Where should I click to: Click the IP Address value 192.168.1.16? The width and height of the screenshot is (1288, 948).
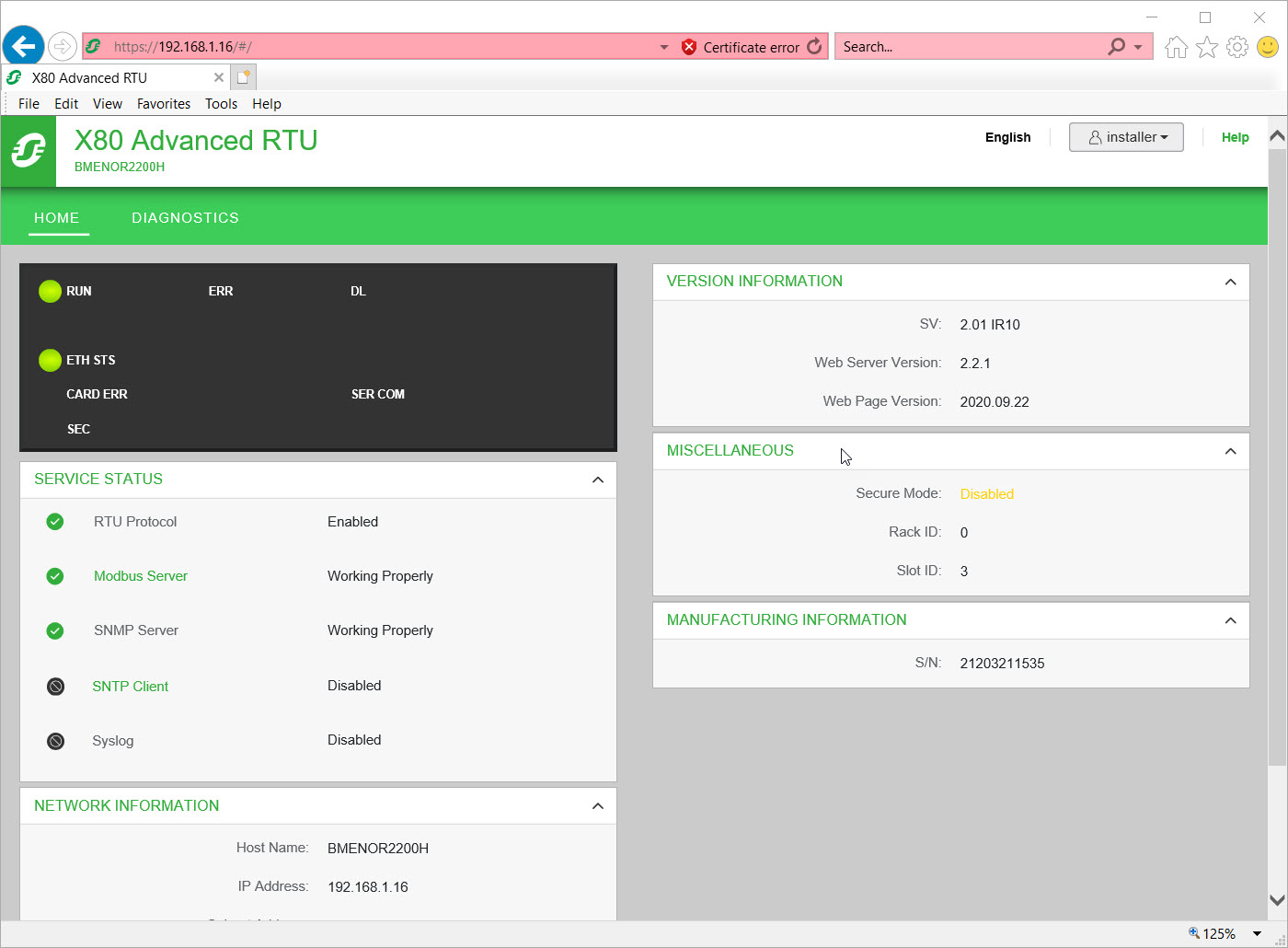[x=368, y=887]
